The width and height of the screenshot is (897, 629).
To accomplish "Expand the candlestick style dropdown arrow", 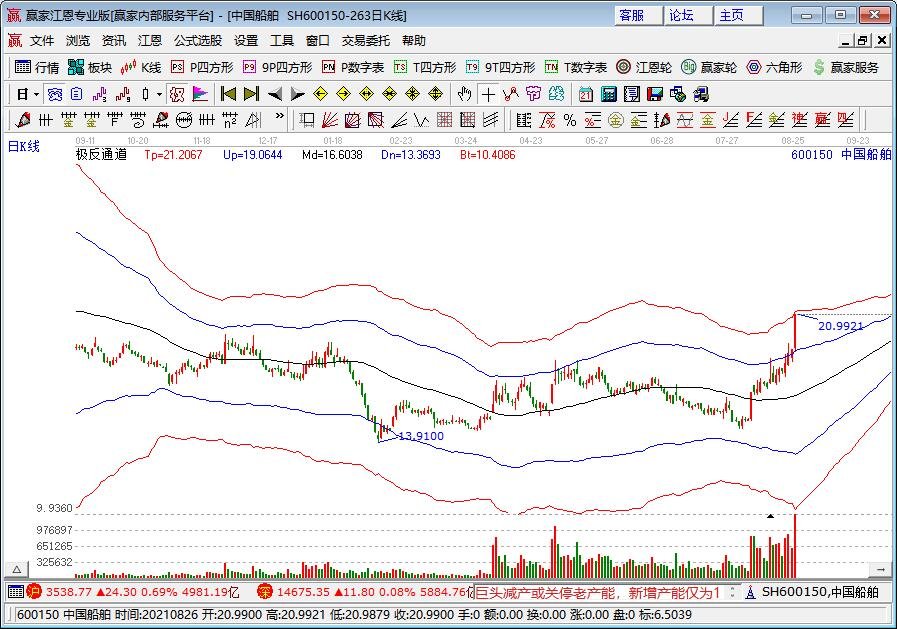I will 159,94.
